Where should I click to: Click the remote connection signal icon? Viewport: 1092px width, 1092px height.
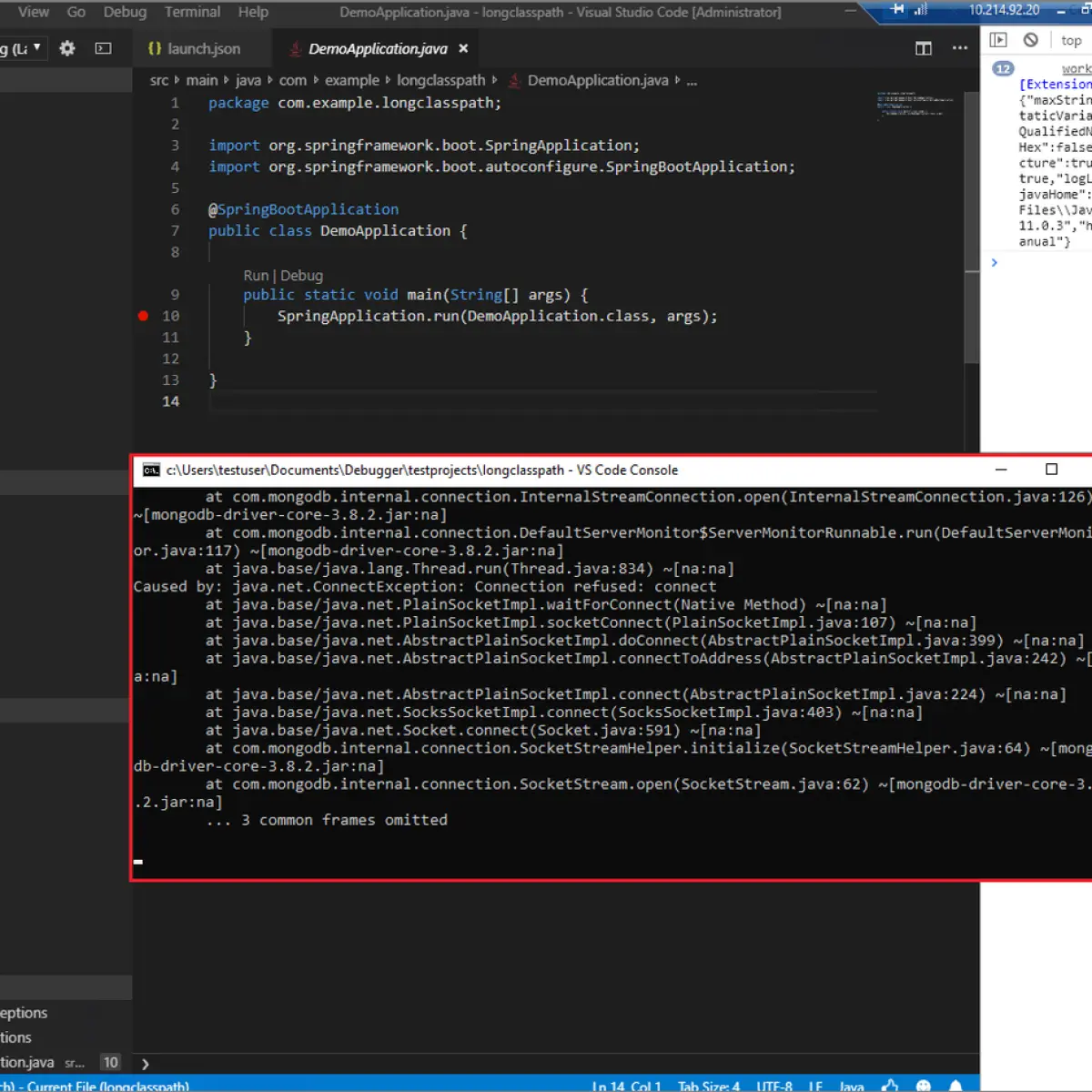tap(920, 9)
